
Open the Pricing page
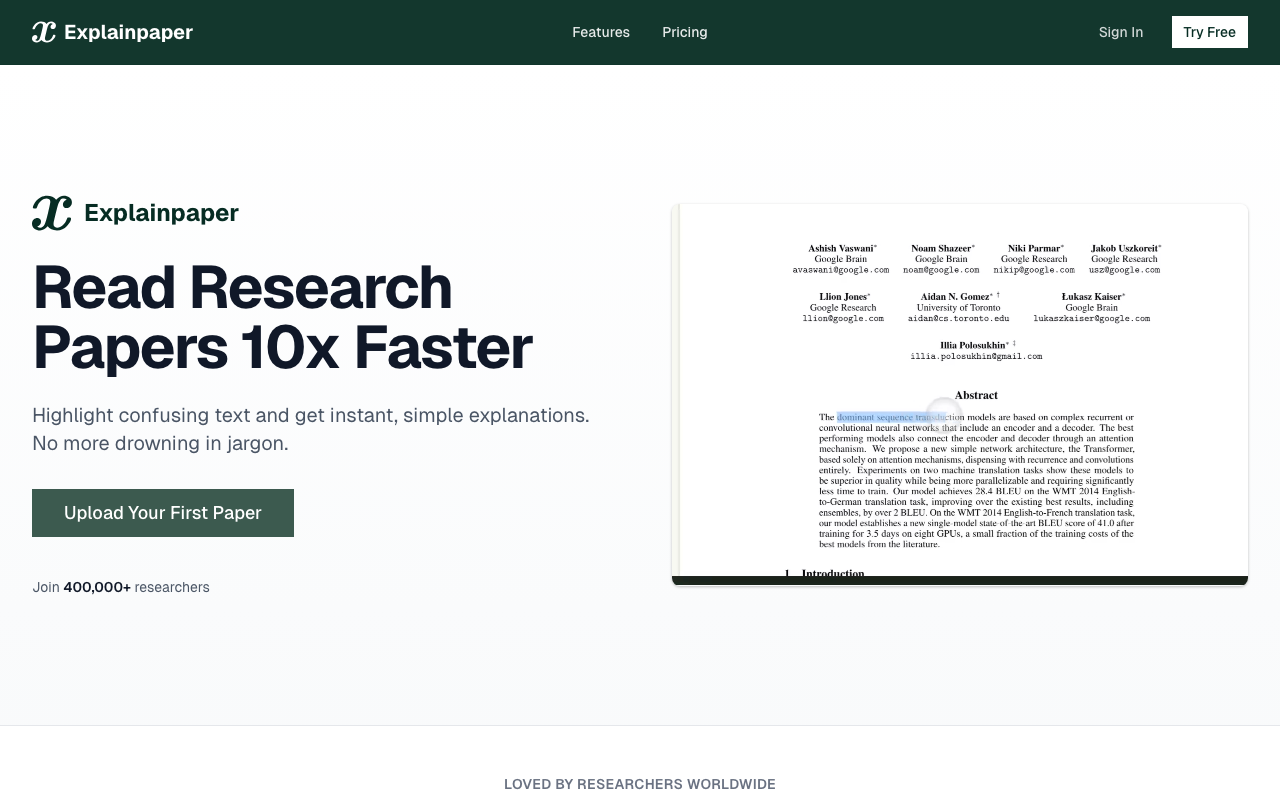click(x=684, y=32)
